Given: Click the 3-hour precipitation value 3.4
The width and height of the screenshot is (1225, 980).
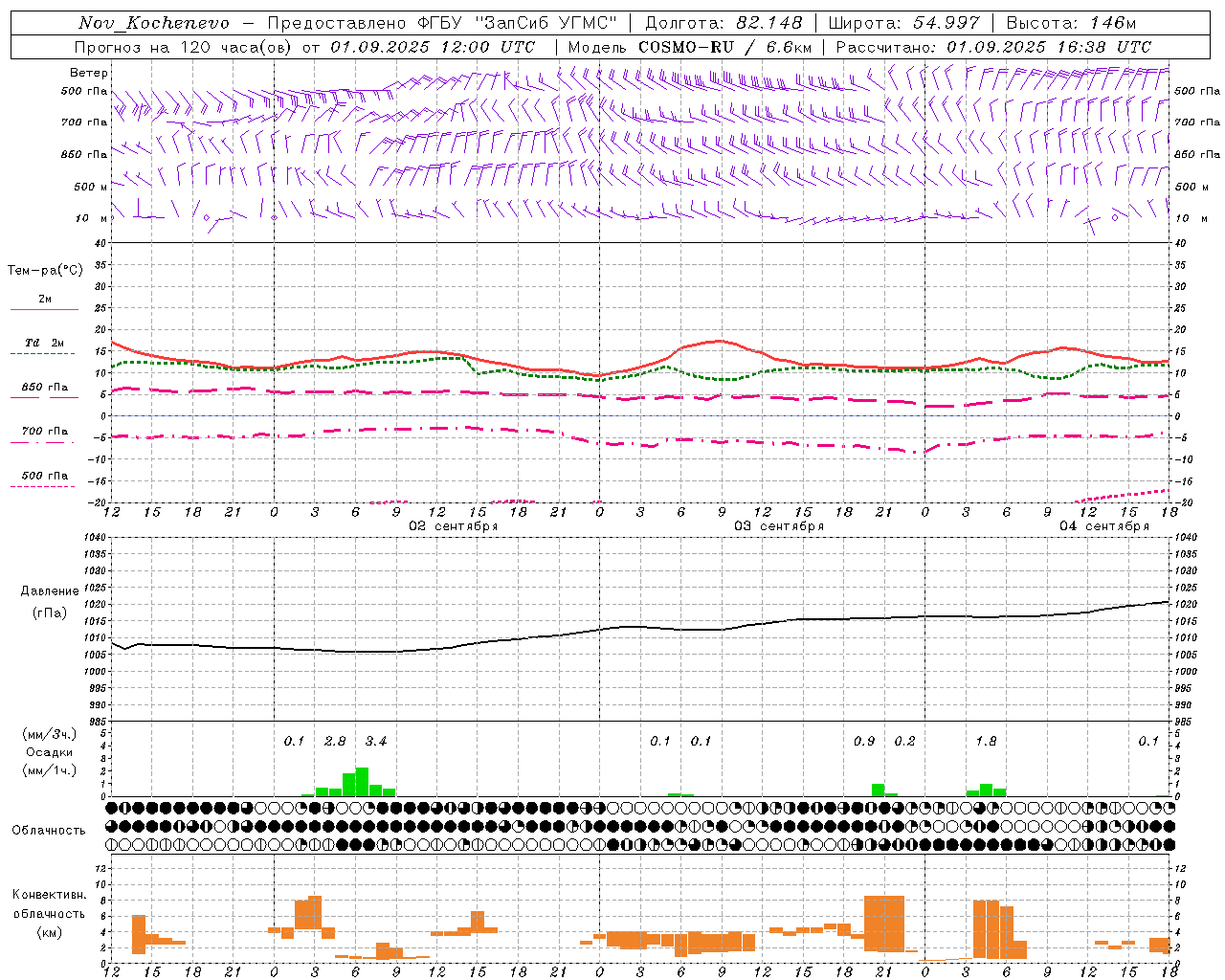Looking at the screenshot, I should click(x=376, y=742).
